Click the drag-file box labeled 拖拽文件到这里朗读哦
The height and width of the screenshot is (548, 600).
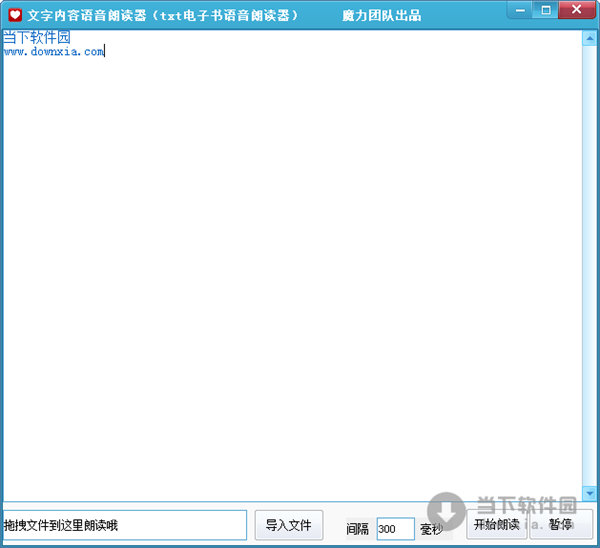125,525
